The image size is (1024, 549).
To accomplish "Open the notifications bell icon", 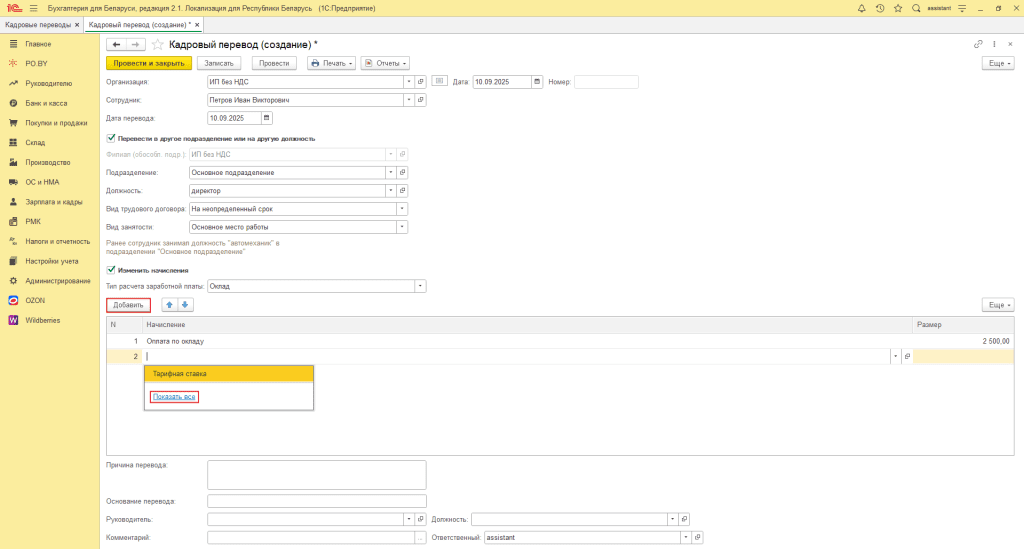I will (861, 8).
